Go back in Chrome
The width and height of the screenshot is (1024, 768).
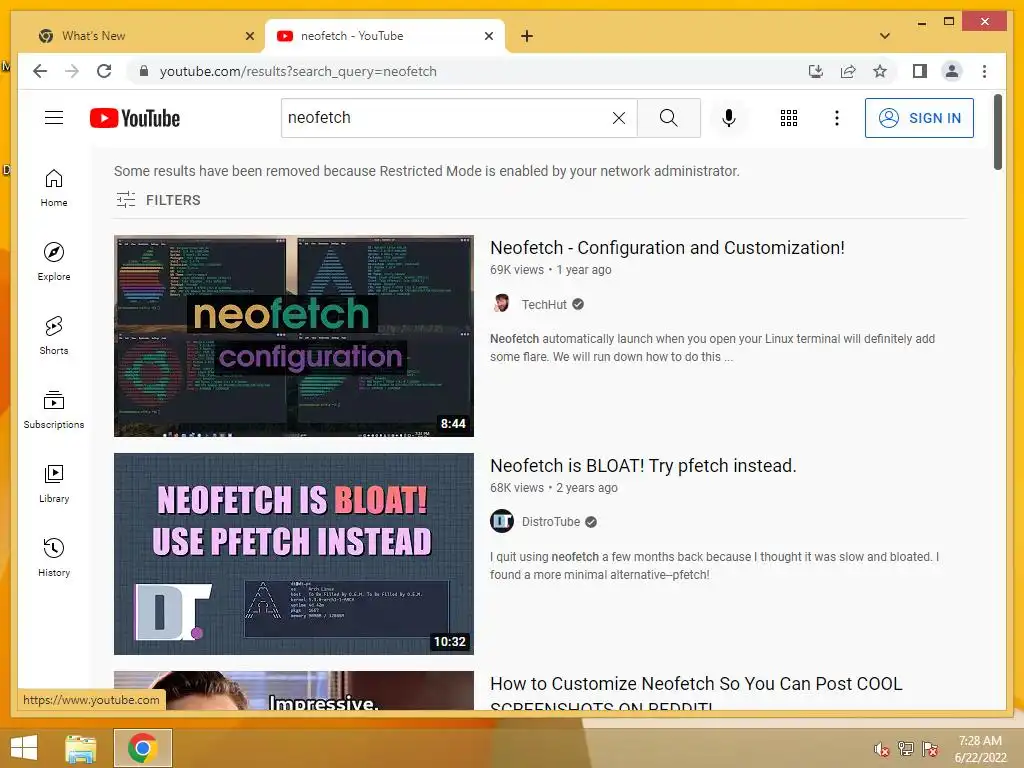[40, 71]
